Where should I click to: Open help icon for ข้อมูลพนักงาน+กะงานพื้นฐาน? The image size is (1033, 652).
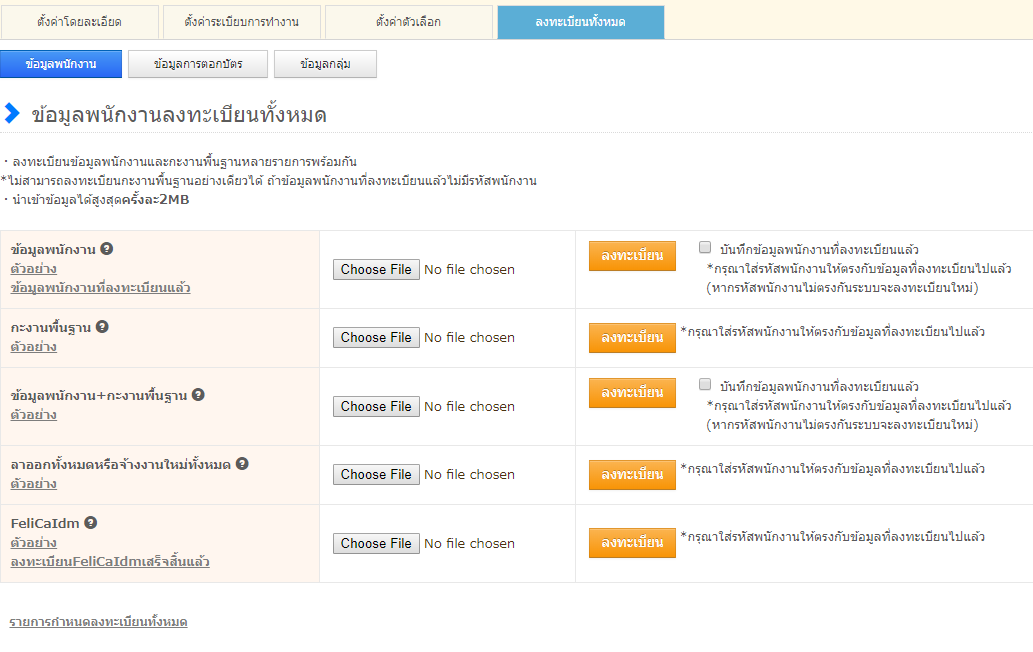(x=198, y=395)
